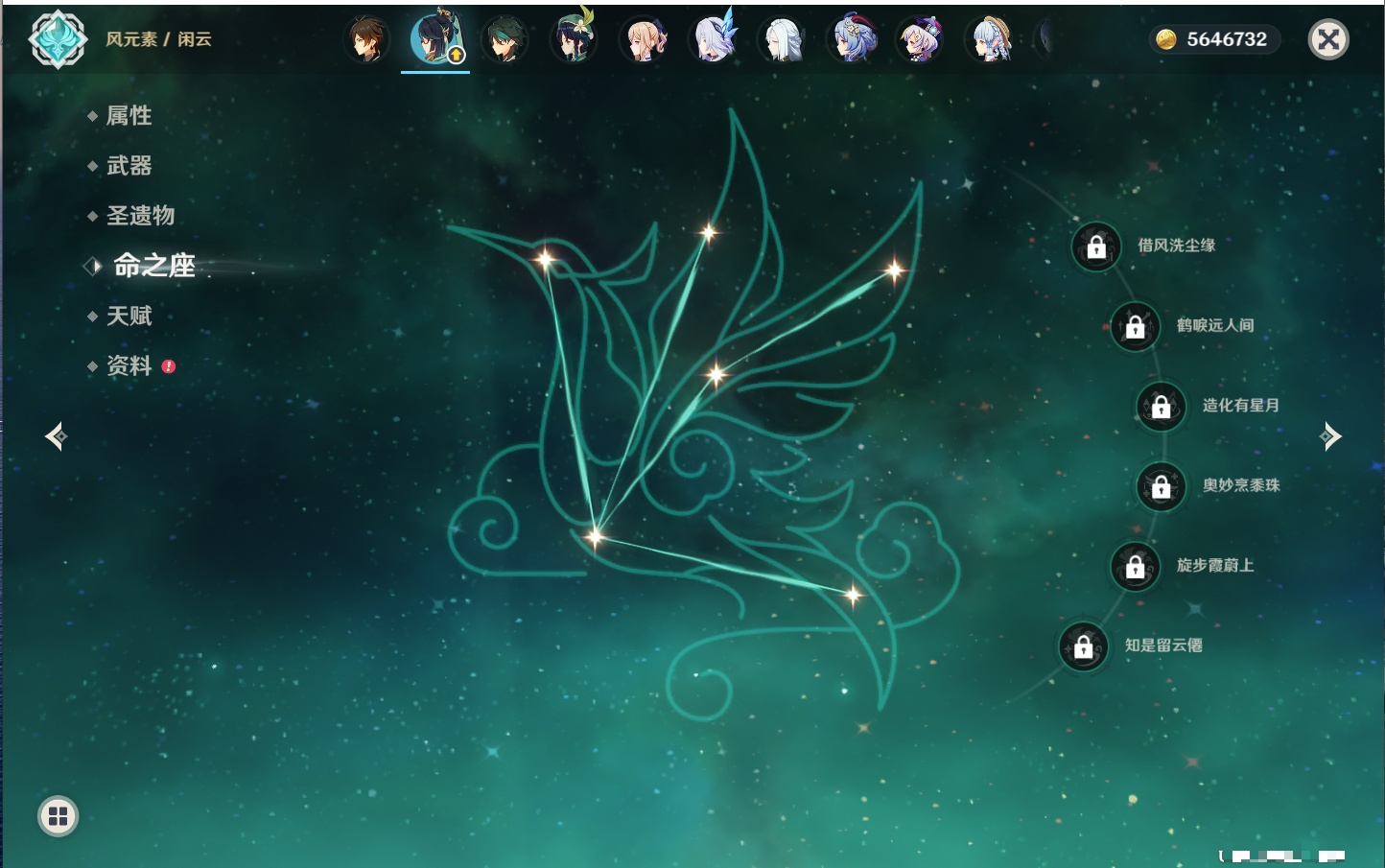Screen dimensions: 1385x868
Task: View the 资料 profile tab
Action: (x=129, y=365)
